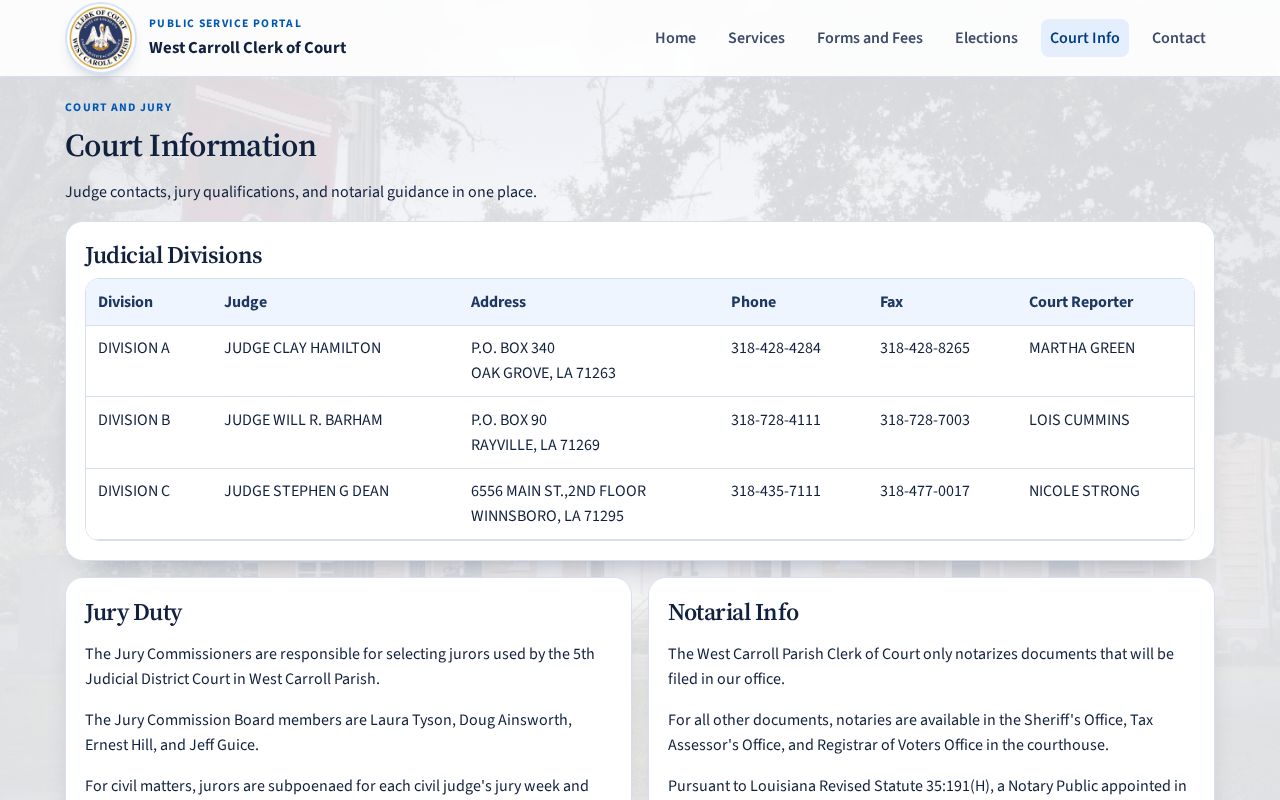Click the RAYVILLE, LA 71269 address line
Viewport: 1280px width, 800px height.
click(535, 445)
